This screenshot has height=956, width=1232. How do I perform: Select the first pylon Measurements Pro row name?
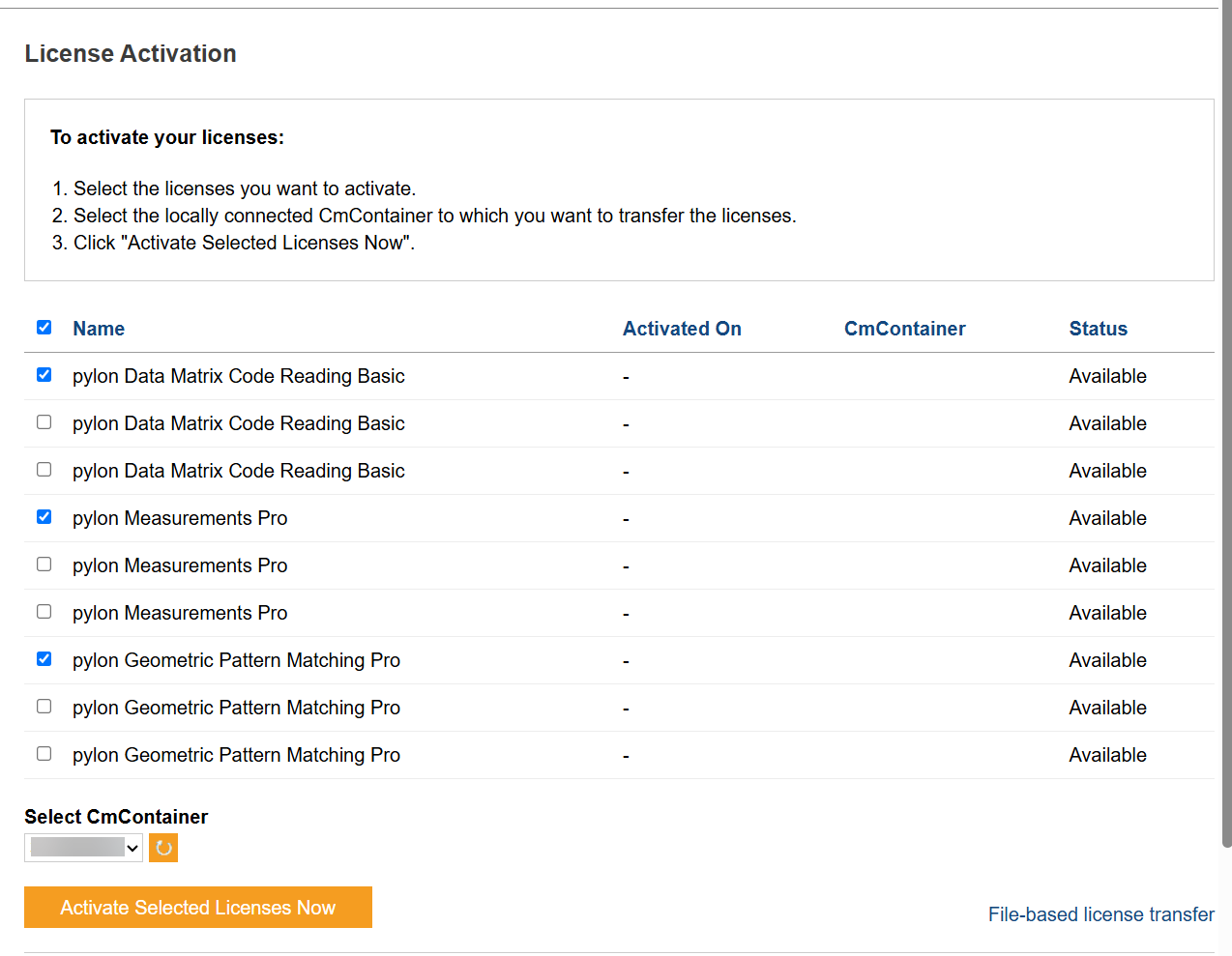(180, 518)
